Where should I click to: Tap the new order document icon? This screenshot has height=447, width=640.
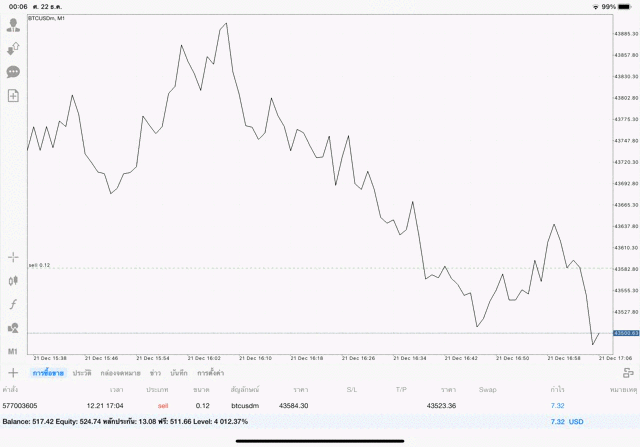click(x=13, y=95)
